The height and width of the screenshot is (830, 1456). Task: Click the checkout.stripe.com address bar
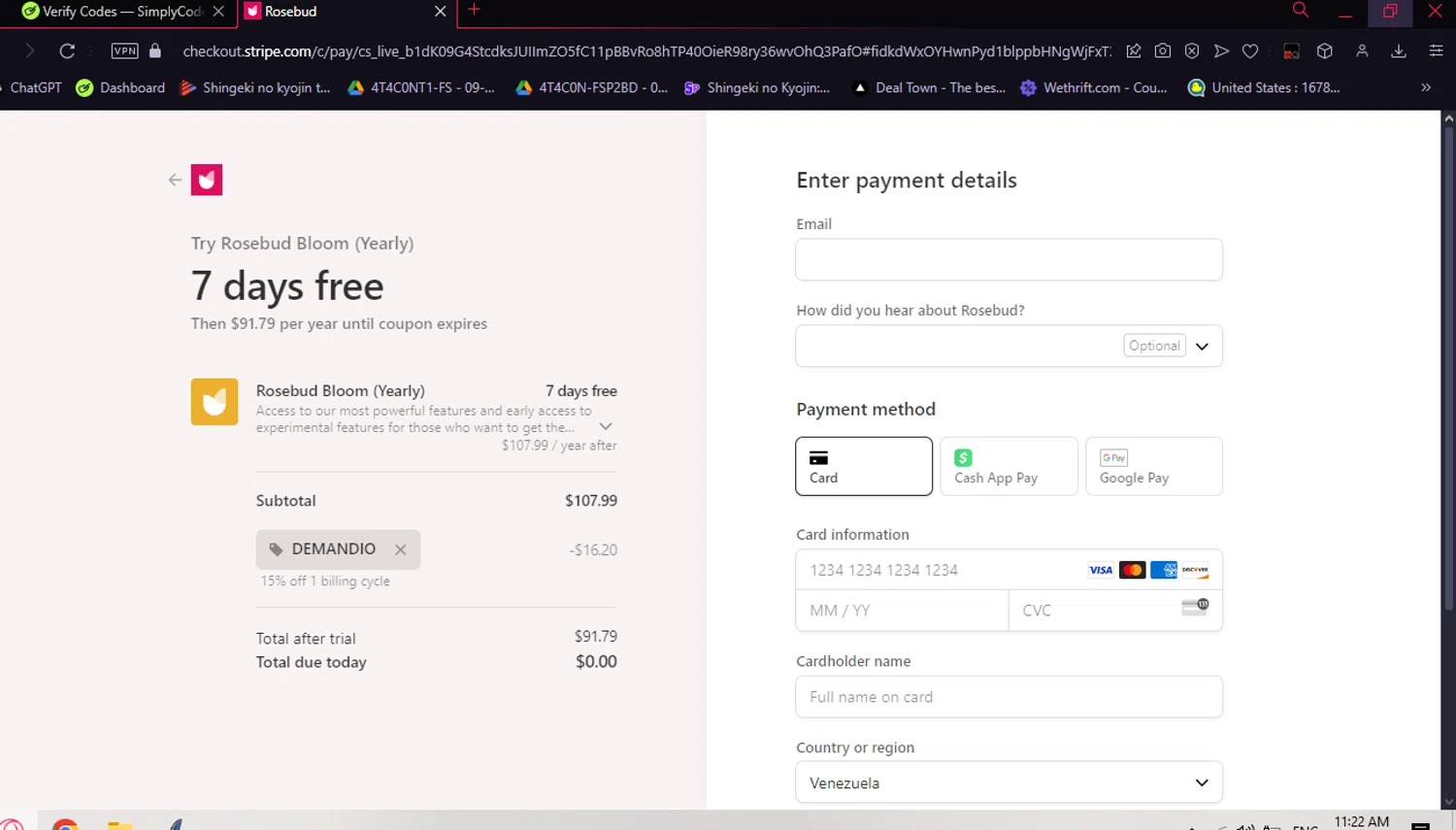point(646,51)
